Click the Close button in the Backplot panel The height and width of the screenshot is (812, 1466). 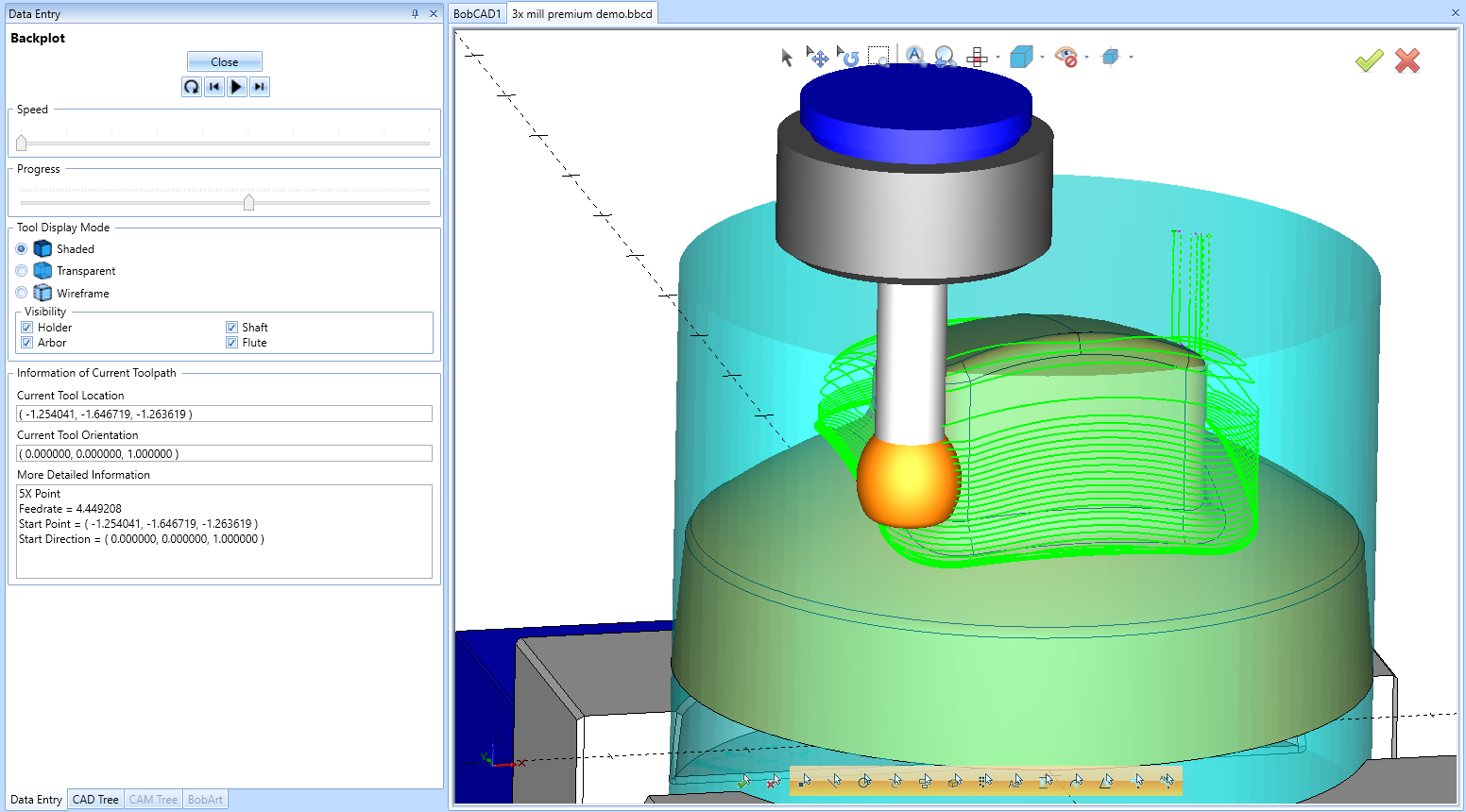(x=224, y=60)
